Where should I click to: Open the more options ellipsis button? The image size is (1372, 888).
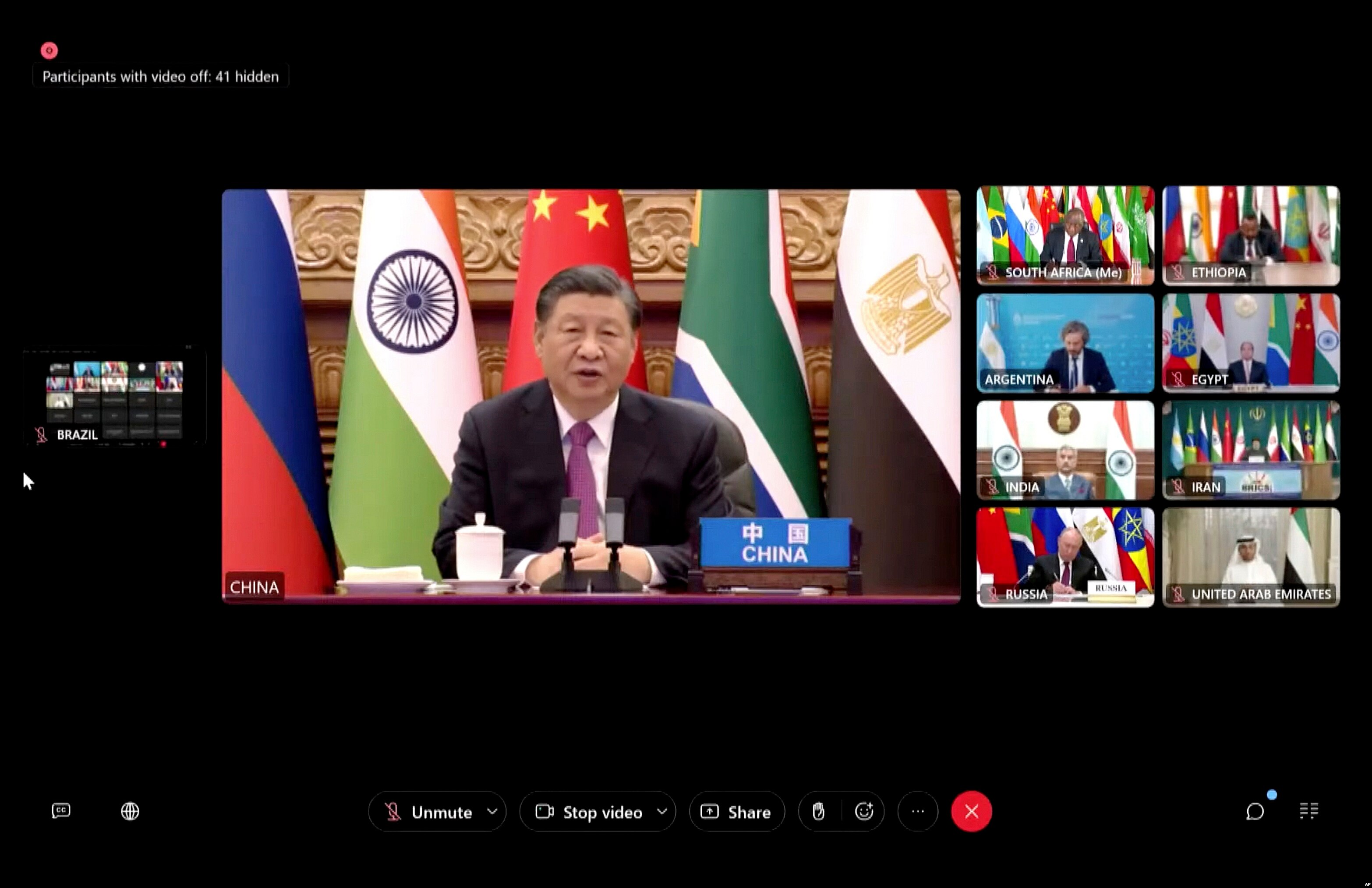coord(918,811)
